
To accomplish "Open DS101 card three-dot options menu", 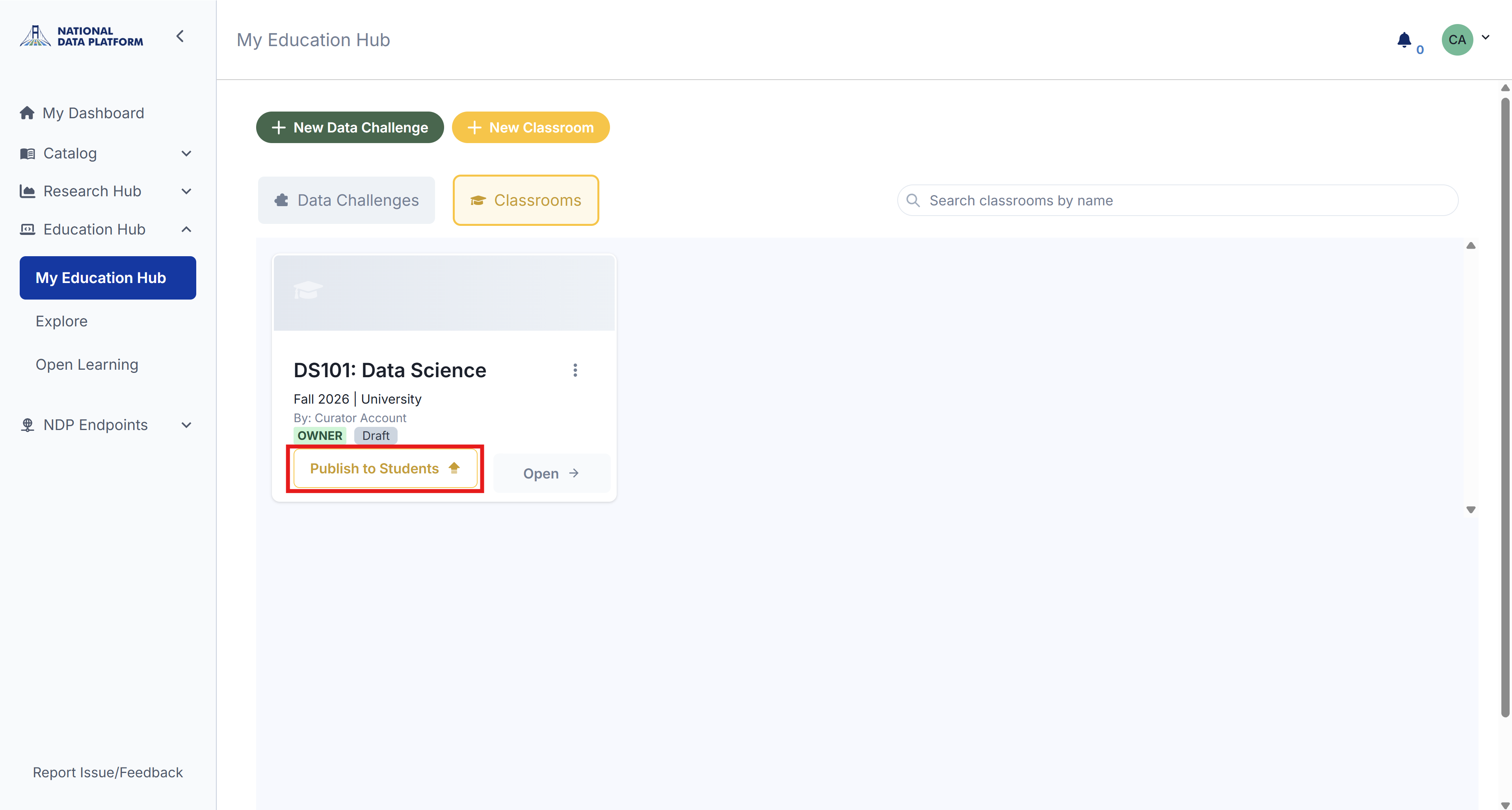I will point(575,371).
